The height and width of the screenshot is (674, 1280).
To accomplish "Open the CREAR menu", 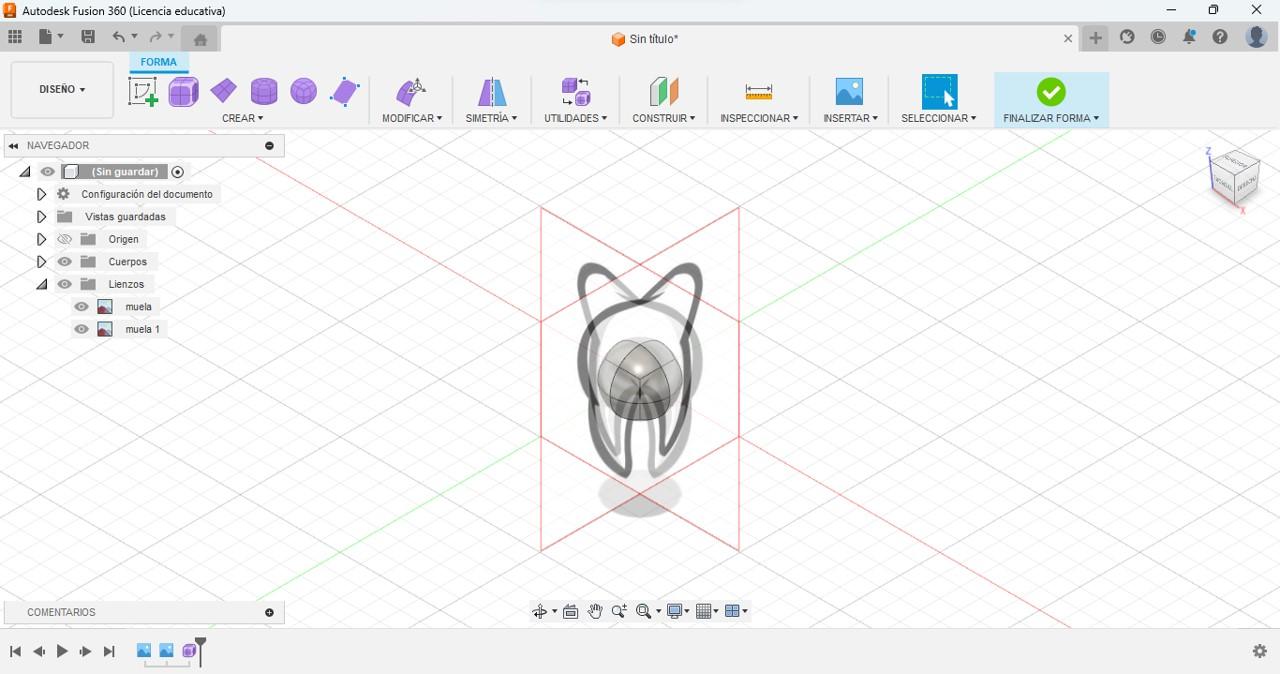I will tap(243, 118).
